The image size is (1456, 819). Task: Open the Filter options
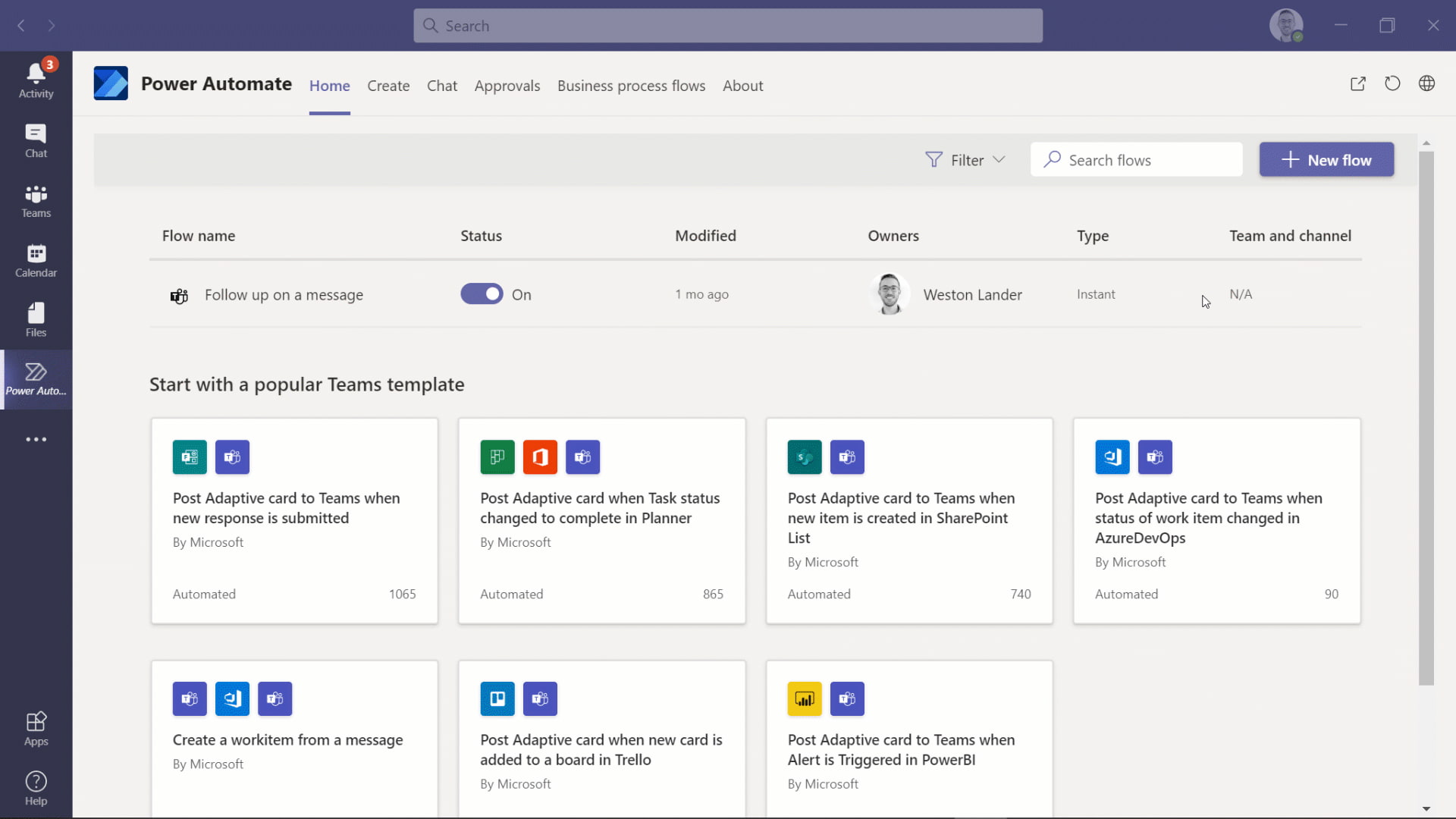tap(965, 159)
